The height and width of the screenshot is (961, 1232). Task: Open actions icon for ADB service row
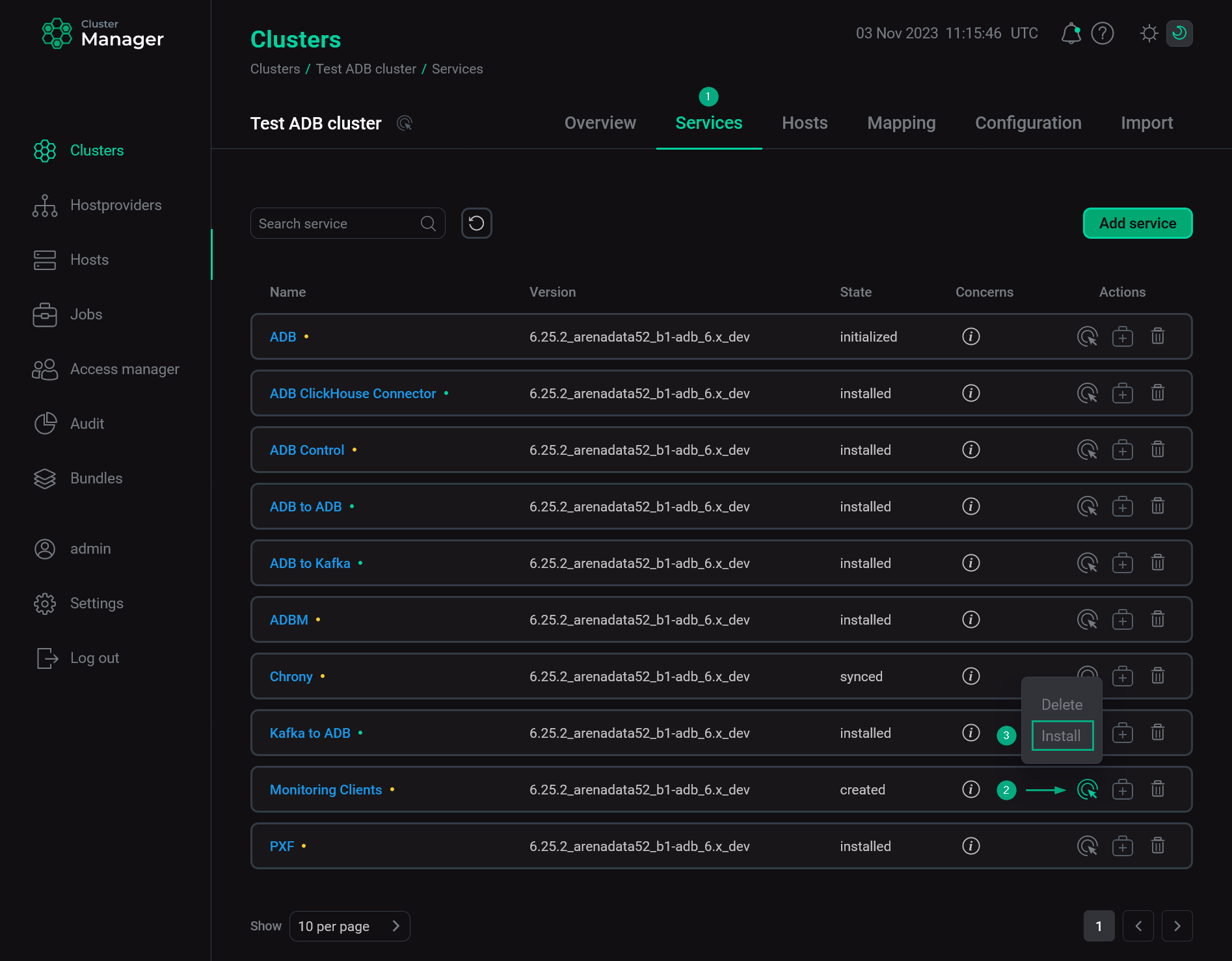(1088, 336)
